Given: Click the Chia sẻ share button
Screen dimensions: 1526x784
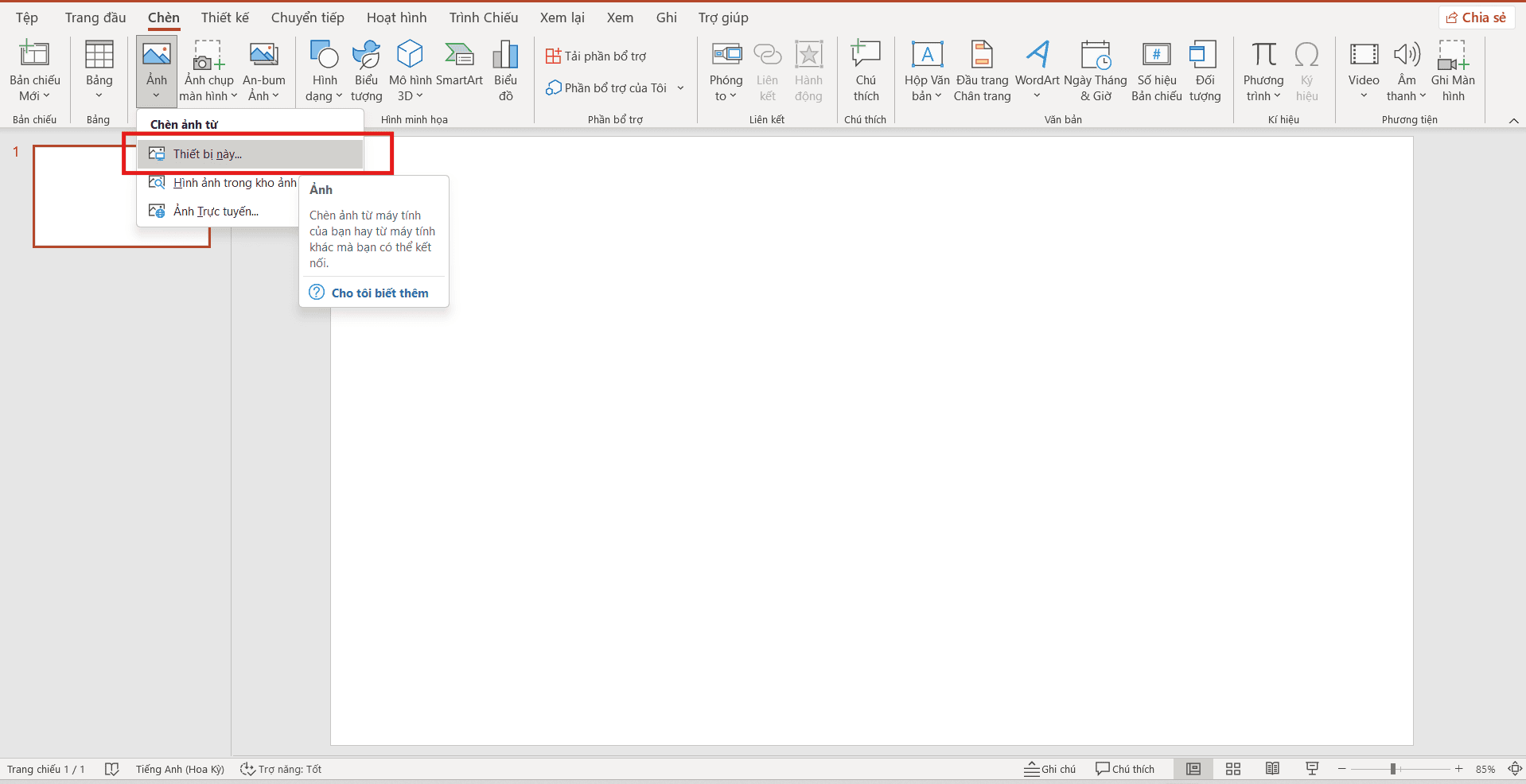Looking at the screenshot, I should (x=1477, y=17).
